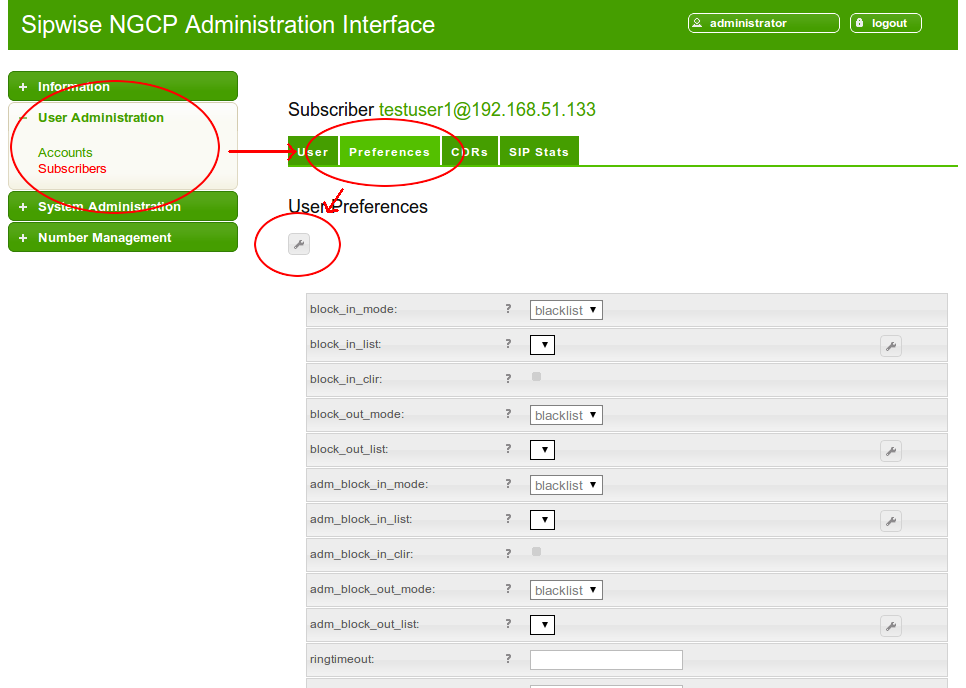The height and width of the screenshot is (688, 966).
Task: Click the ringtimeout: label
Action: (x=342, y=660)
